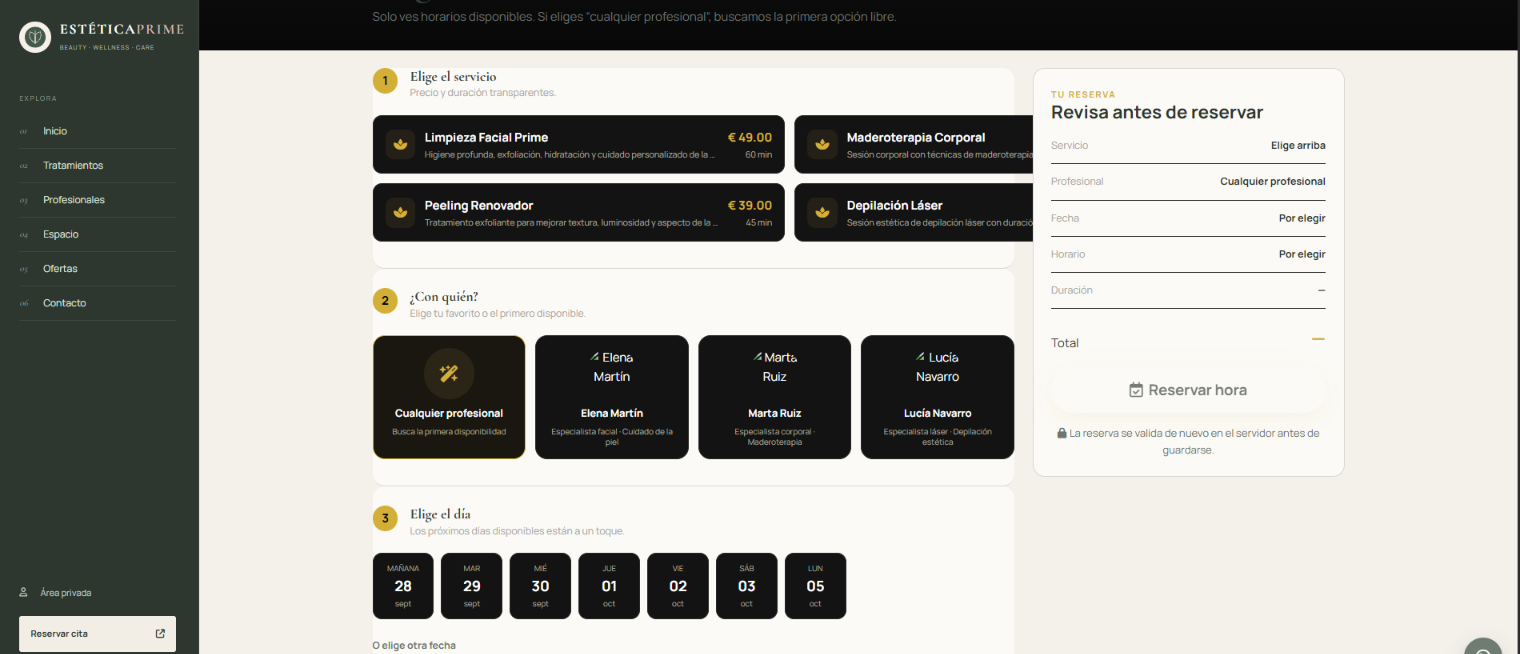The image size is (1520, 654).
Task: Click the "Elige arriba" service value
Action: pyautogui.click(x=1298, y=145)
